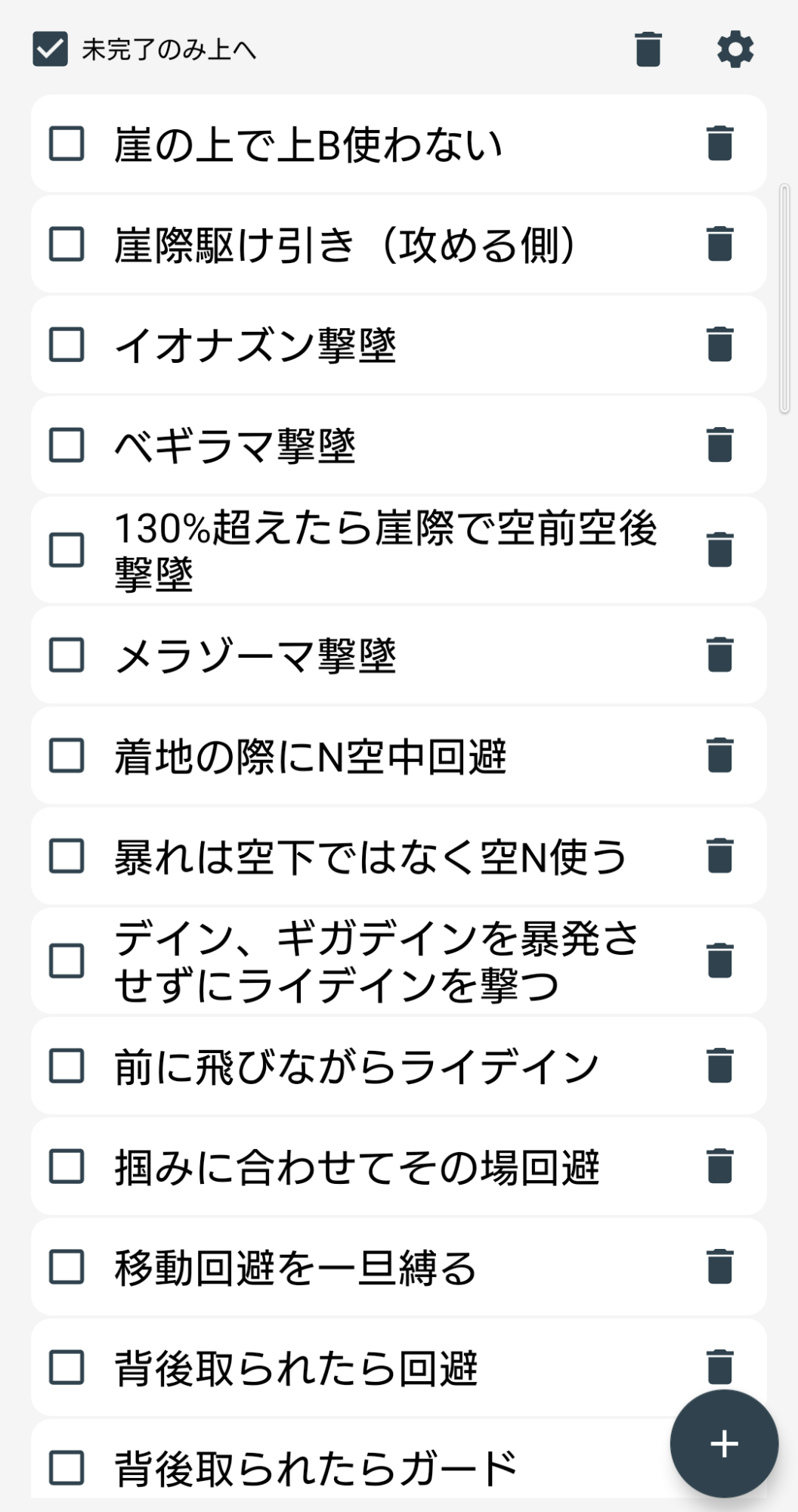Delete the 着地の際にN空中回避 item
798x1512 pixels.
719,755
